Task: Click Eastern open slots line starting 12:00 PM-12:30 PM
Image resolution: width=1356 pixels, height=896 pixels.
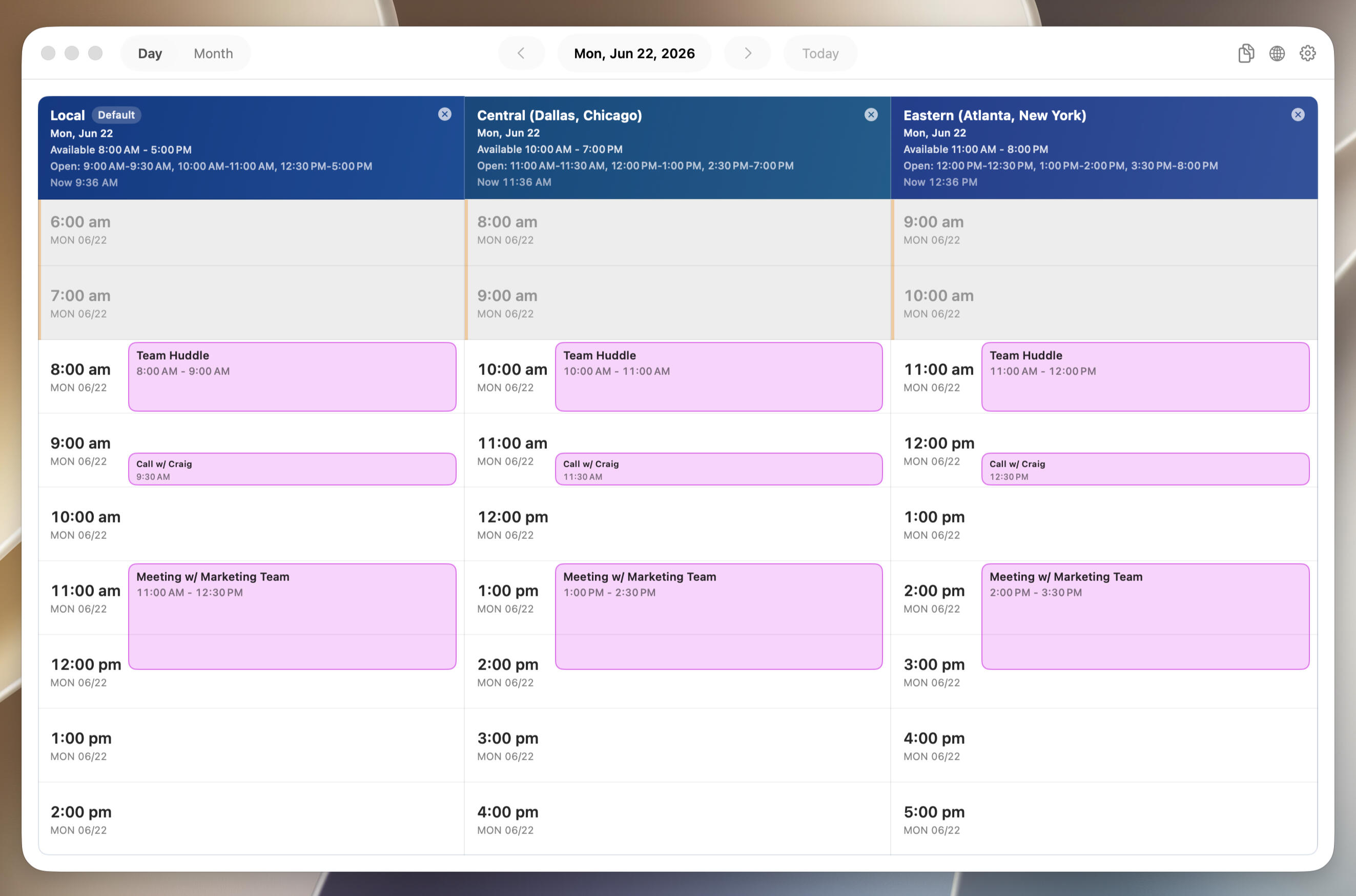Action: click(1060, 165)
